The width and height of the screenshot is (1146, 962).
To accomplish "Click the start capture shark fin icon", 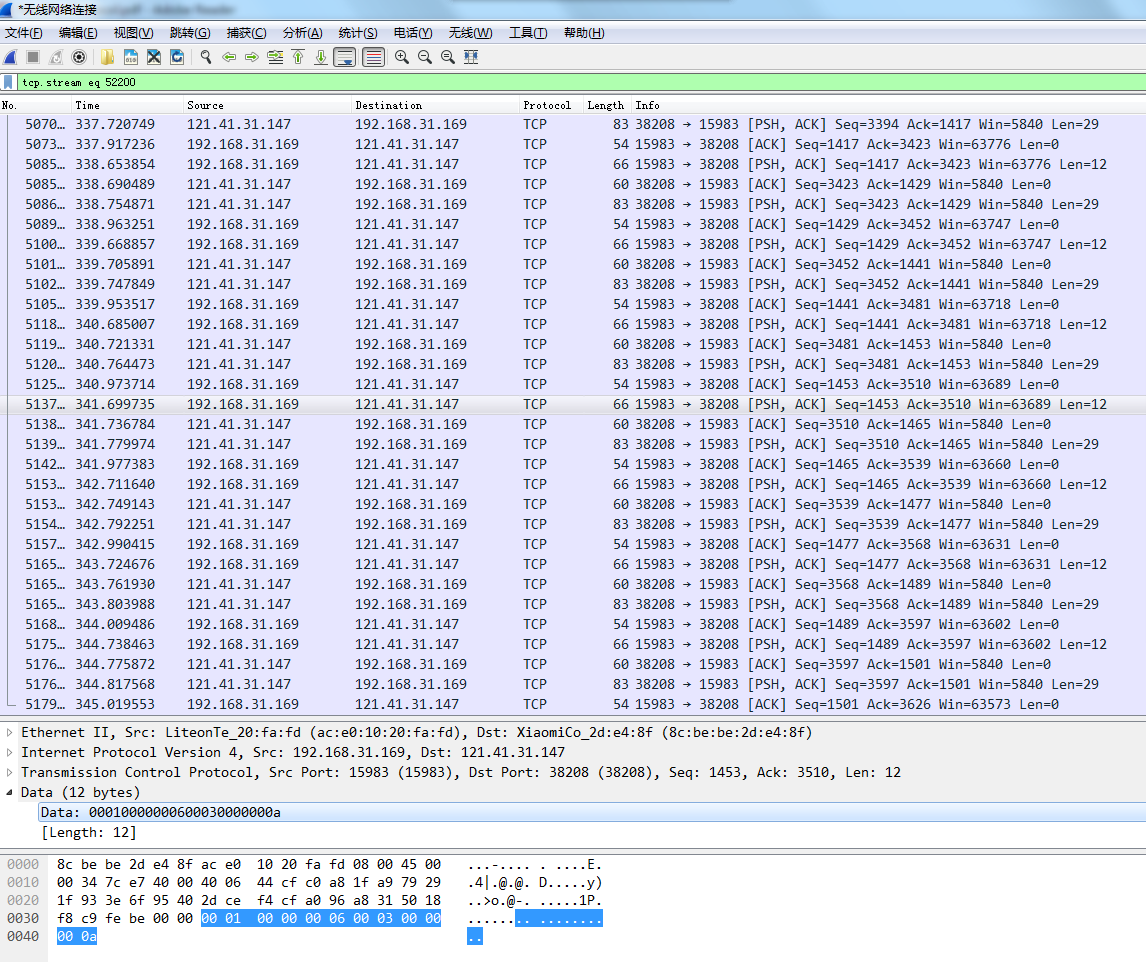I will point(10,57).
